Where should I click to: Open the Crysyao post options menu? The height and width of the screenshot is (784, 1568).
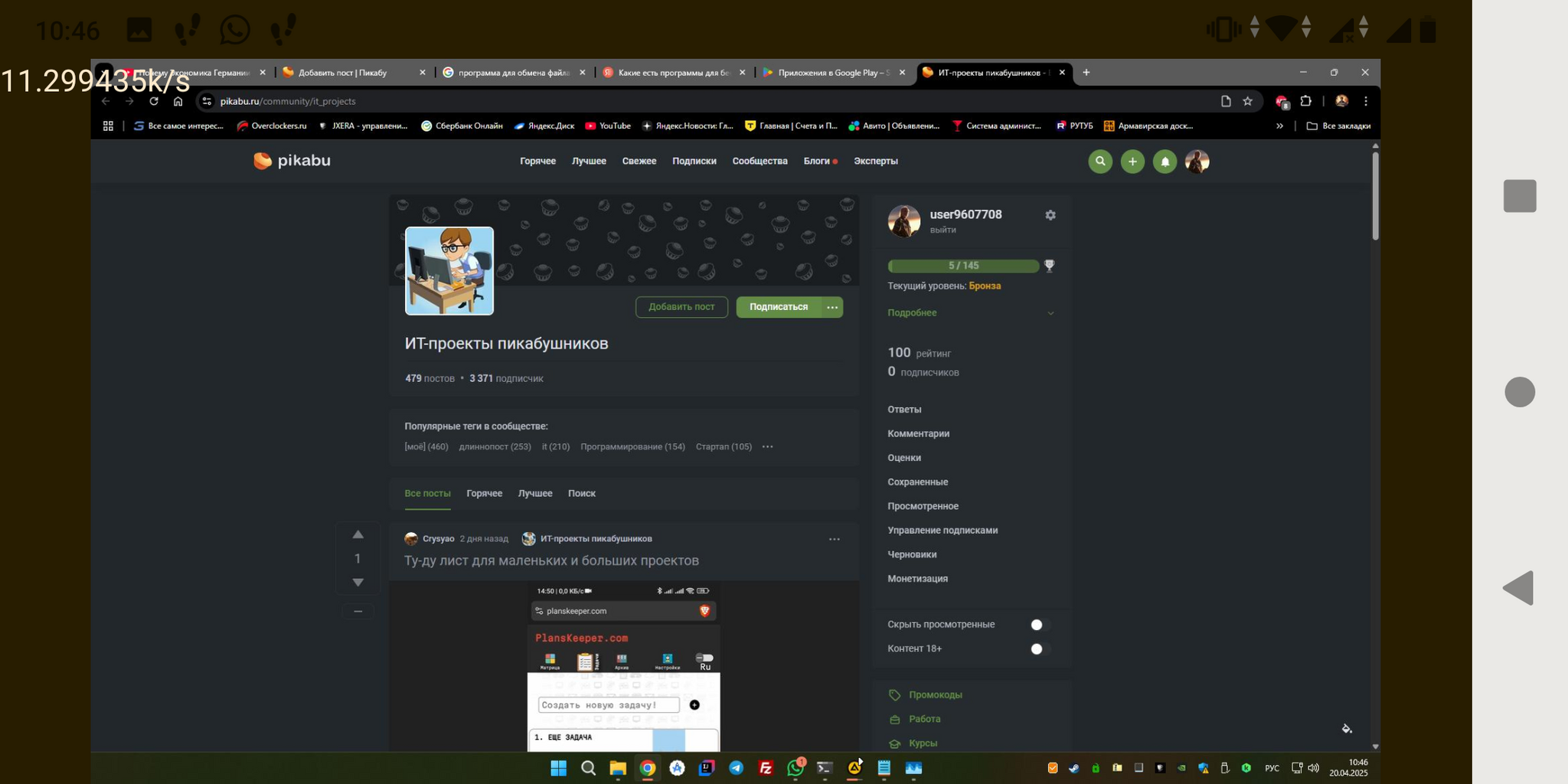click(835, 539)
